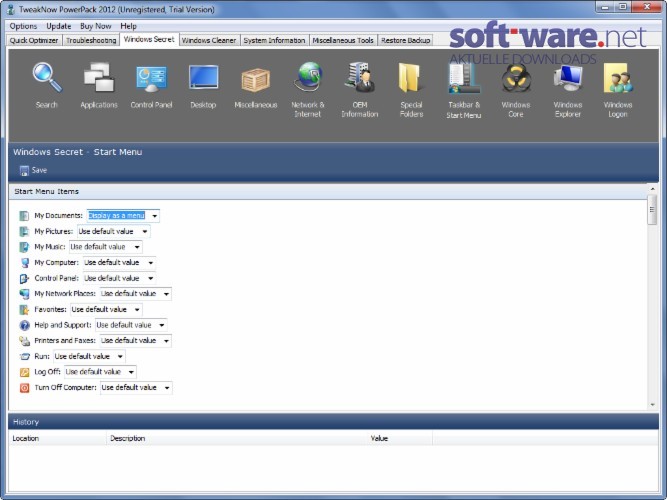Image resolution: width=667 pixels, height=500 pixels.
Task: Click the TweakNow title bar app icon
Action: tap(11, 9)
